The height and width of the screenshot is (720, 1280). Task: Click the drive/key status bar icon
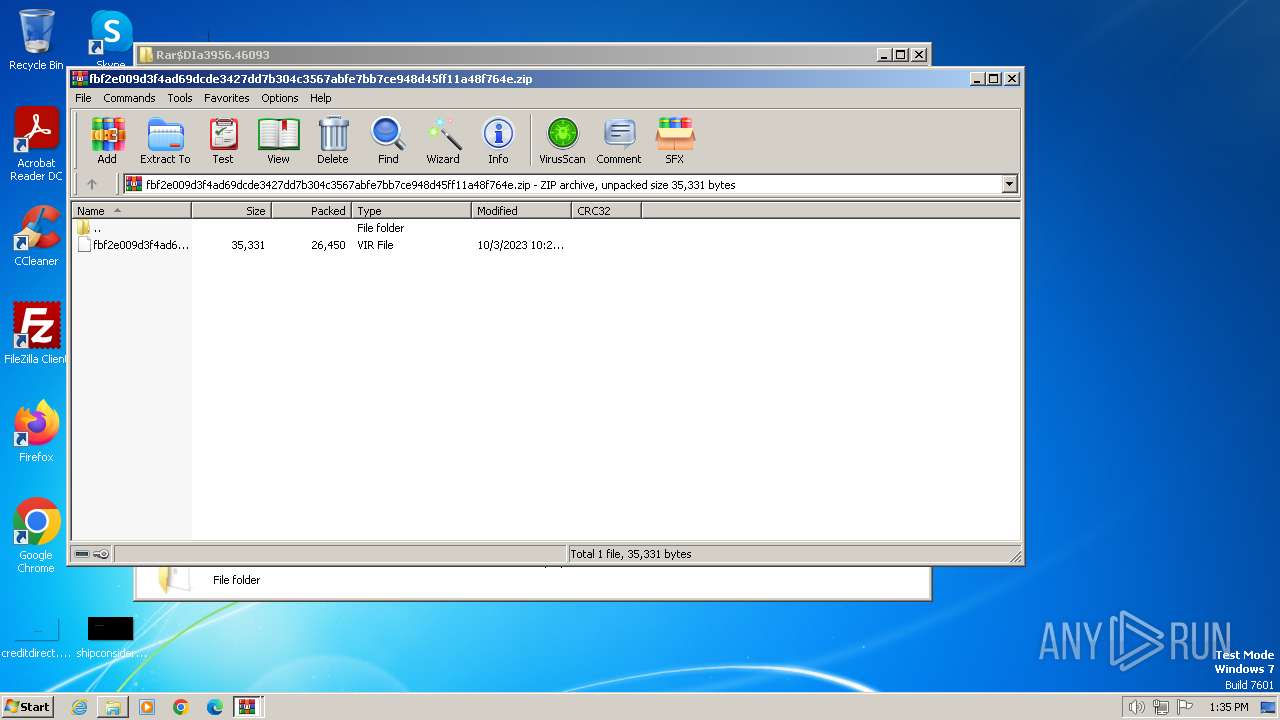click(x=92, y=554)
